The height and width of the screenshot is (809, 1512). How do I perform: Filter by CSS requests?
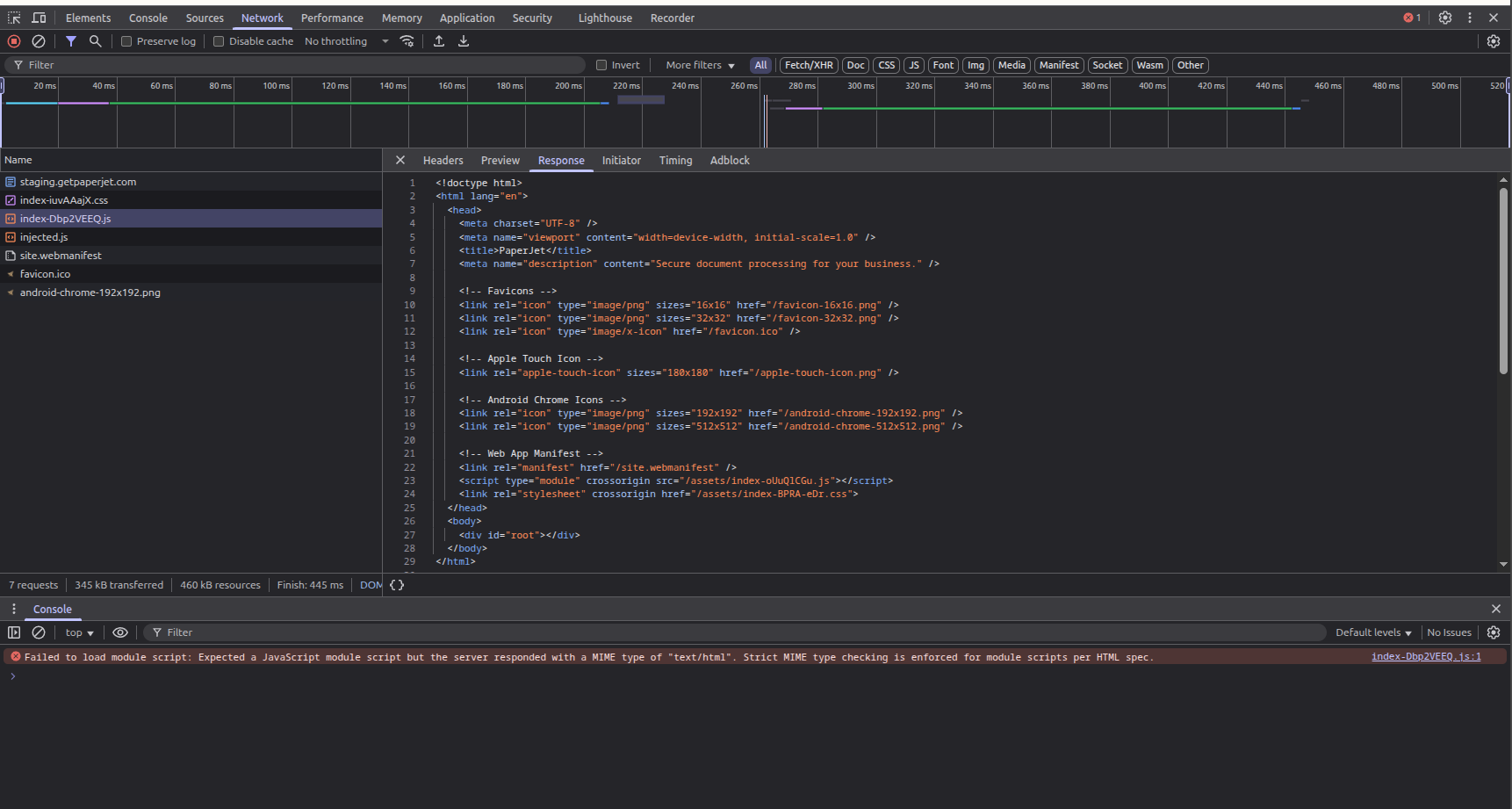[x=887, y=65]
